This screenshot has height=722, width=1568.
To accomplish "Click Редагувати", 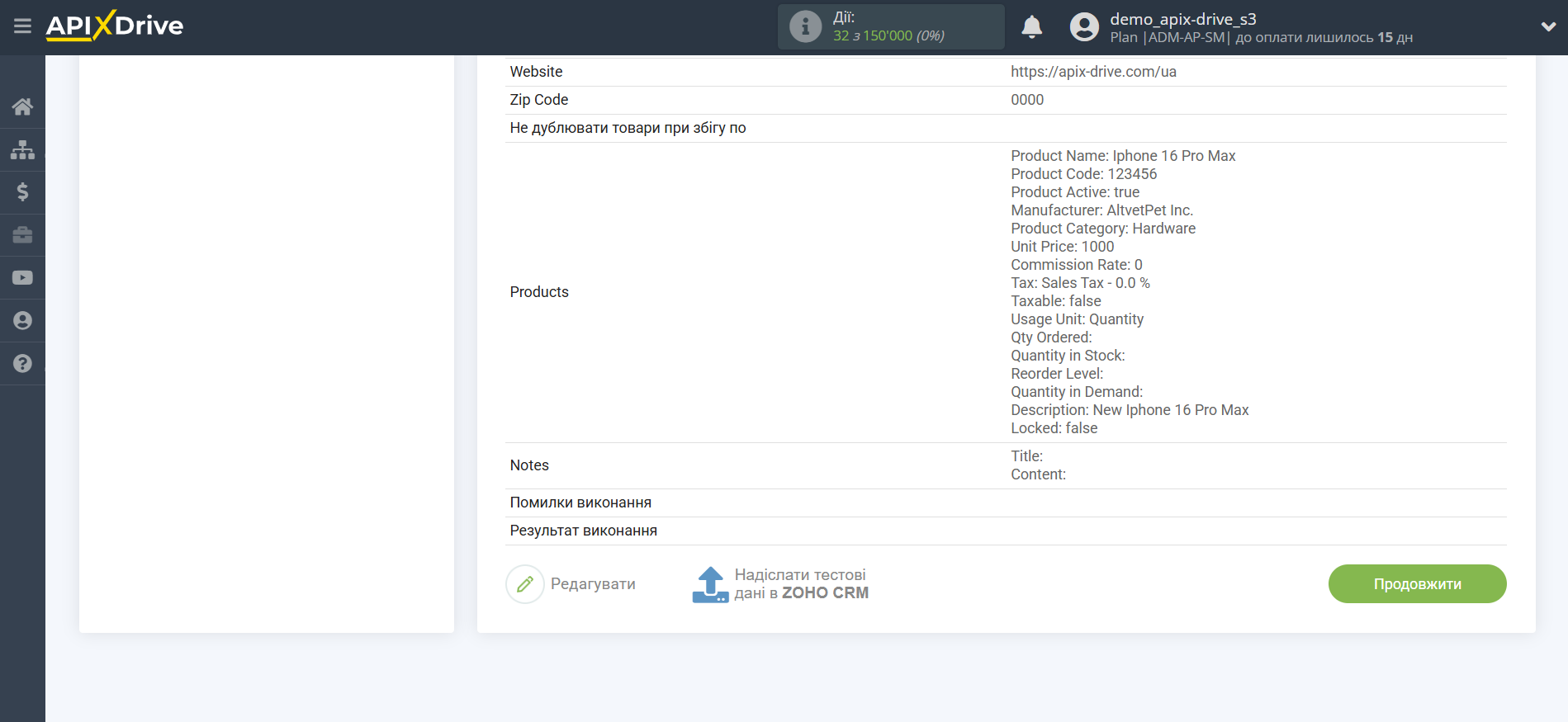I will click(593, 584).
